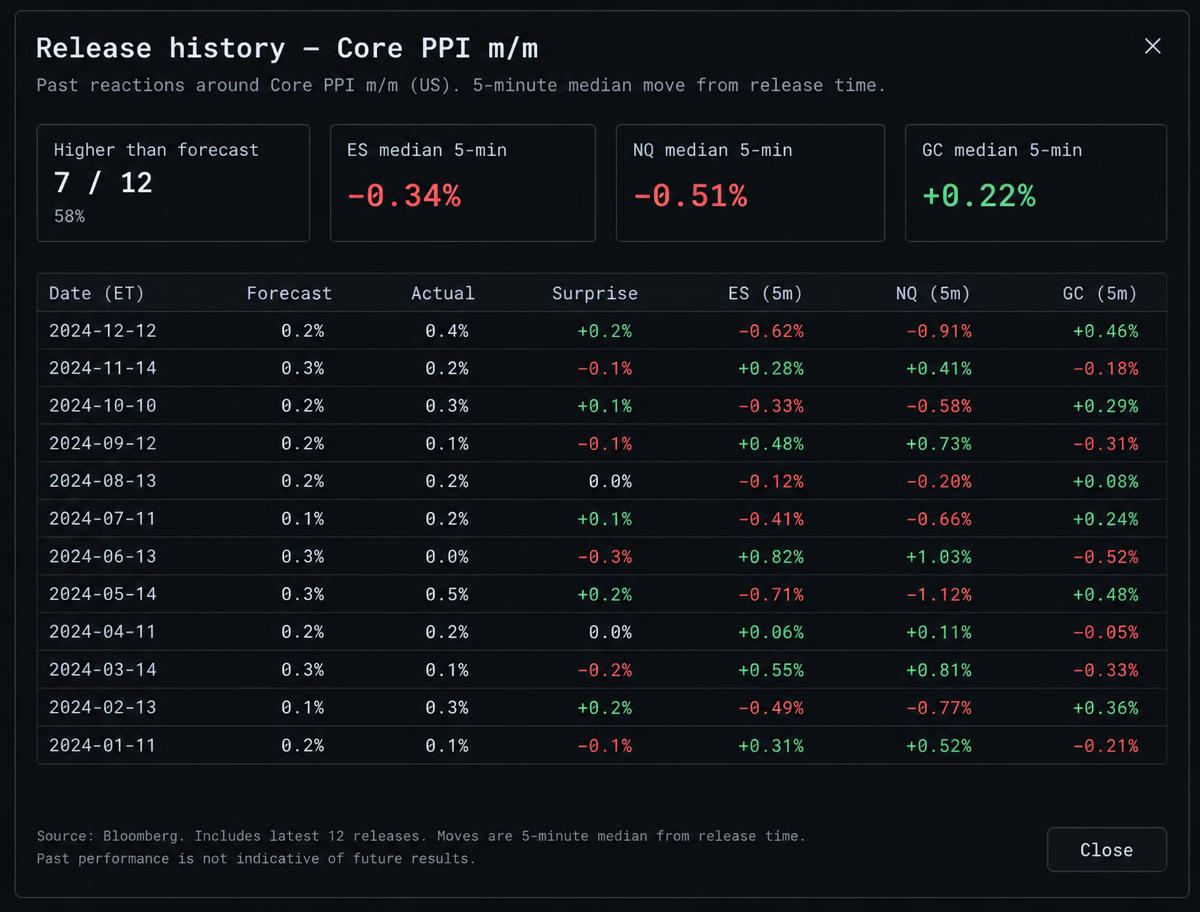The image size is (1200, 912).
Task: Click the 'Source: Bloomberg' footnote text
Action: 111,836
